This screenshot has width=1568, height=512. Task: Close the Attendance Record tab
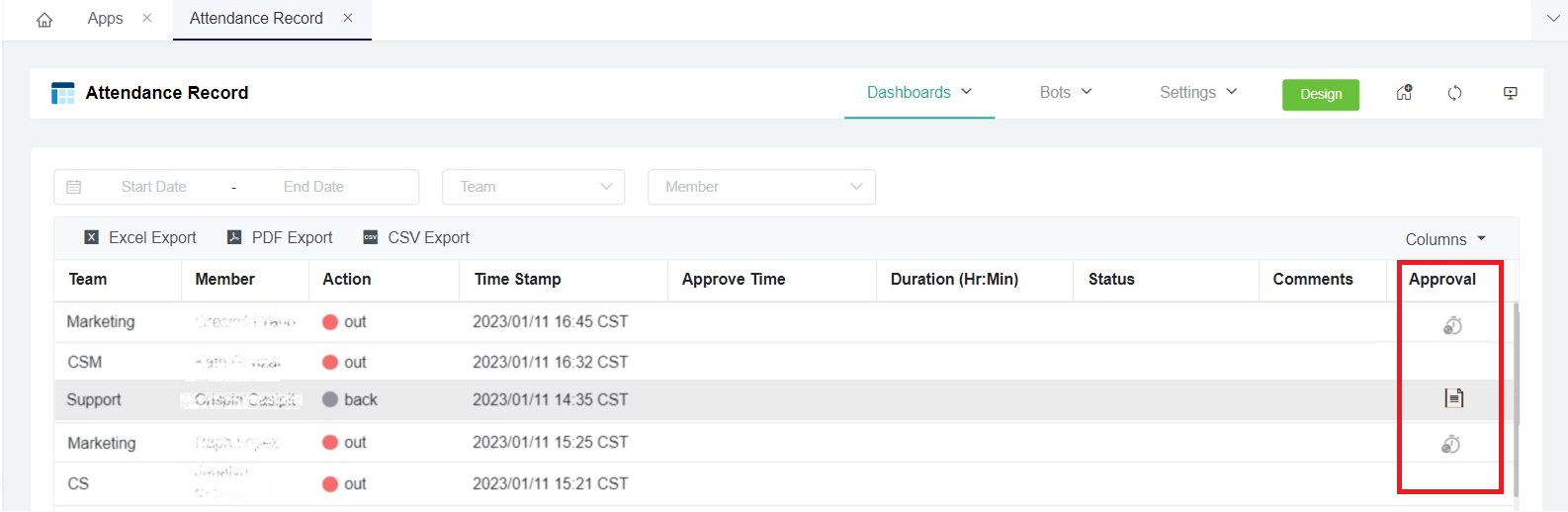[x=348, y=18]
